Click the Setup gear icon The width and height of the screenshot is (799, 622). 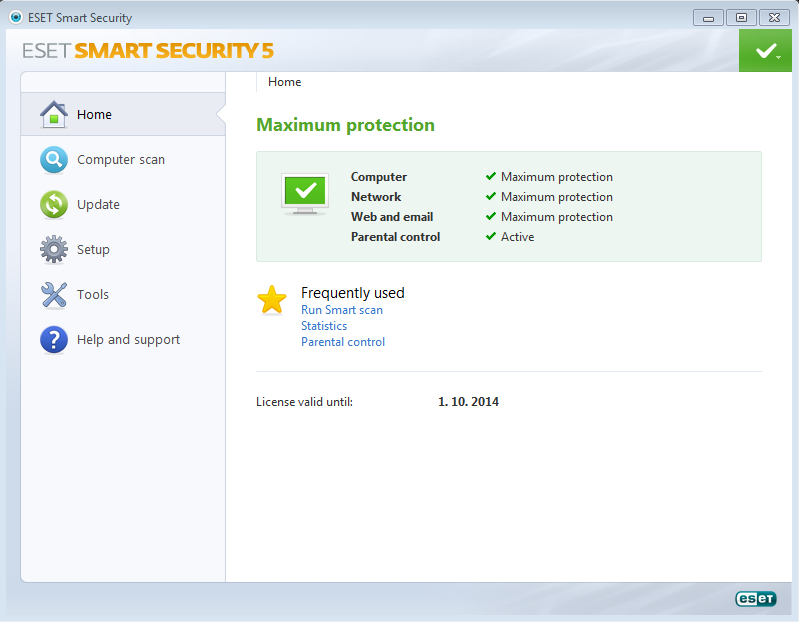coord(54,249)
